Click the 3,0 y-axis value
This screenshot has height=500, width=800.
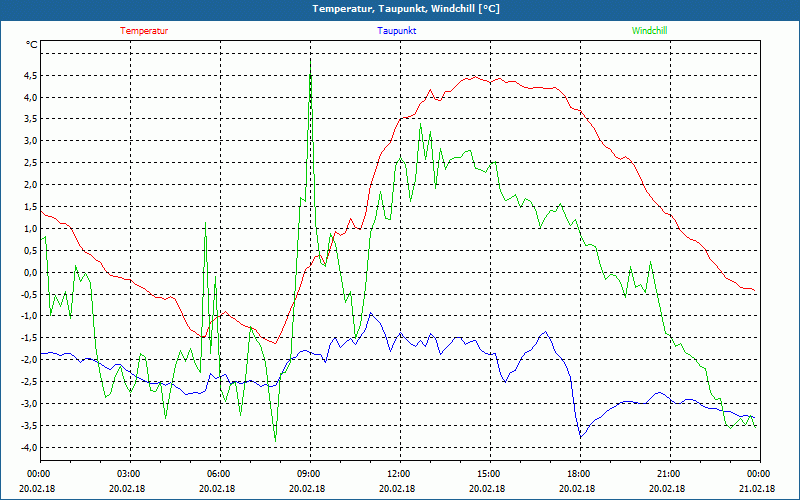click(x=30, y=141)
